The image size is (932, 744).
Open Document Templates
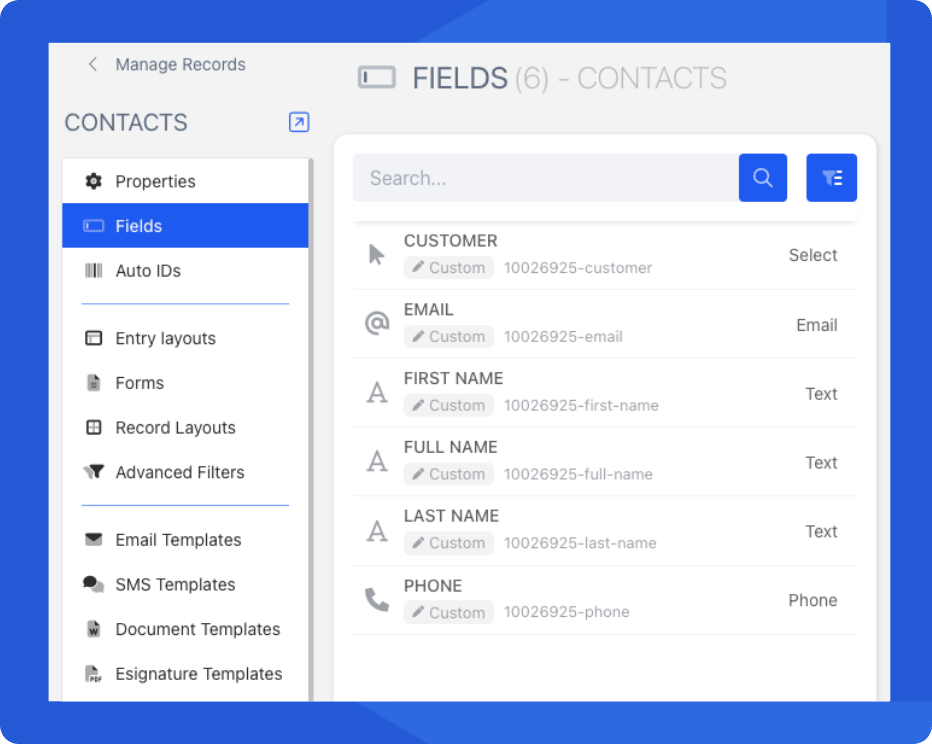(185, 629)
